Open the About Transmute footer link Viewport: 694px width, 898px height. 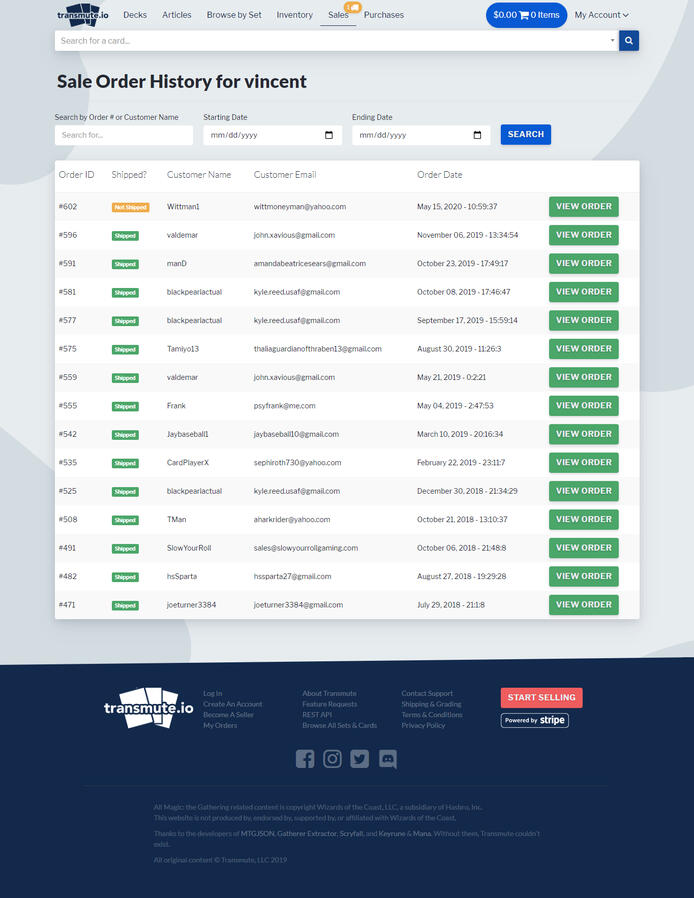[x=329, y=694]
